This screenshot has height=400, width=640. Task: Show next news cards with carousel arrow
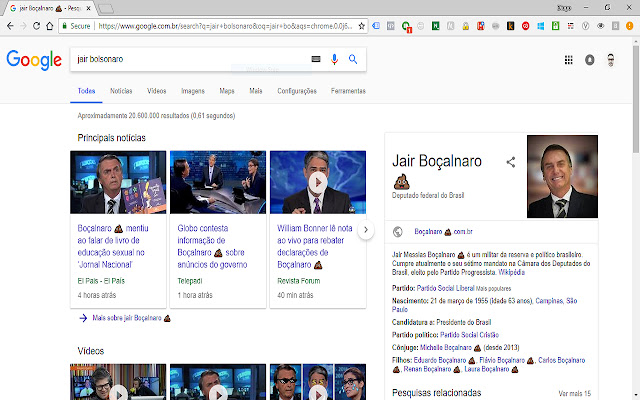[x=366, y=230]
